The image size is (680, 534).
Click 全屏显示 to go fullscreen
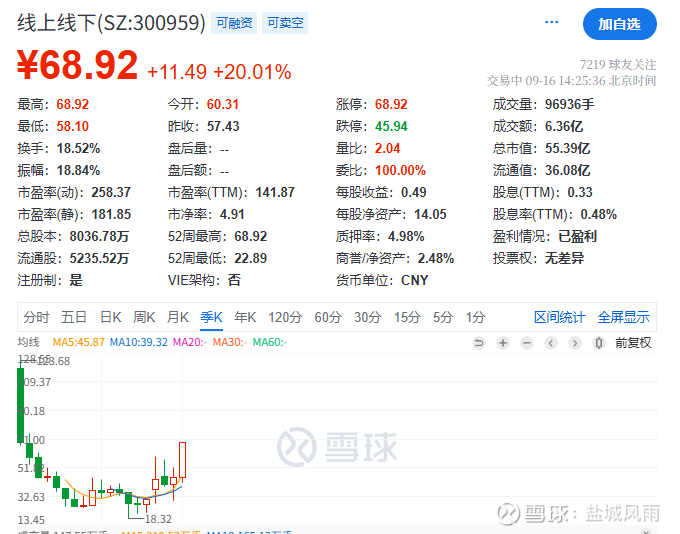[623, 317]
